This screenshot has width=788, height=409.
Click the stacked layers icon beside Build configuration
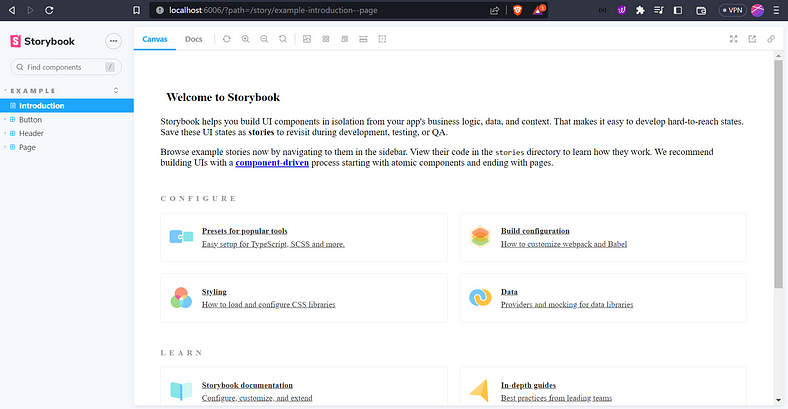click(x=480, y=237)
